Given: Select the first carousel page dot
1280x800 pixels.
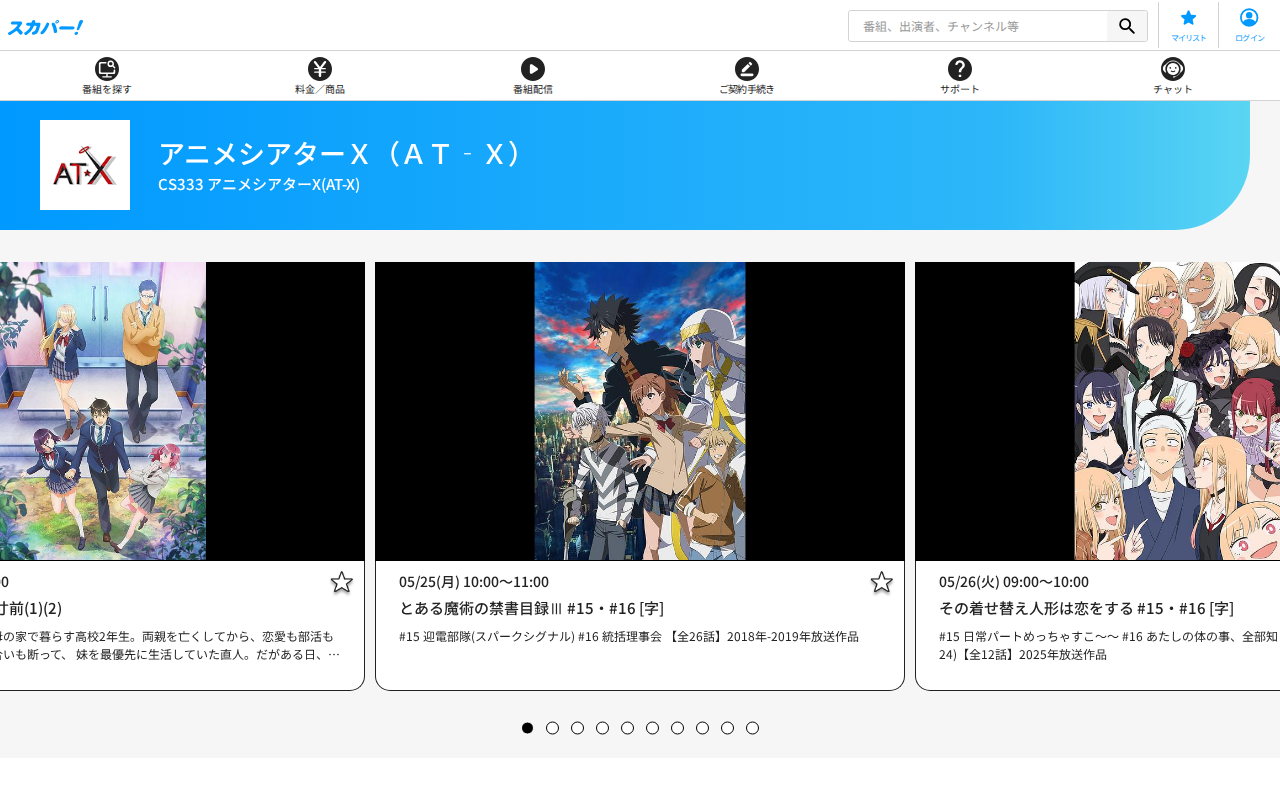Looking at the screenshot, I should [x=528, y=728].
